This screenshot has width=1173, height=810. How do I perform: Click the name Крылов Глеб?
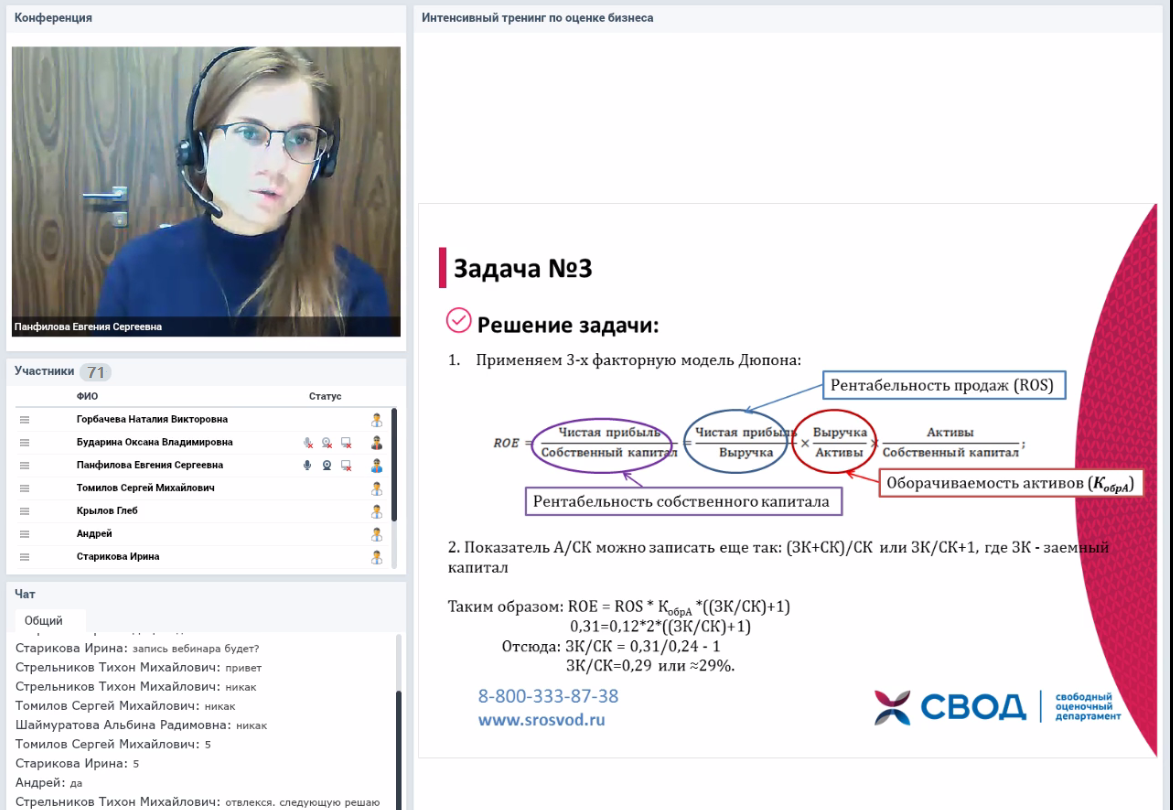click(107, 511)
